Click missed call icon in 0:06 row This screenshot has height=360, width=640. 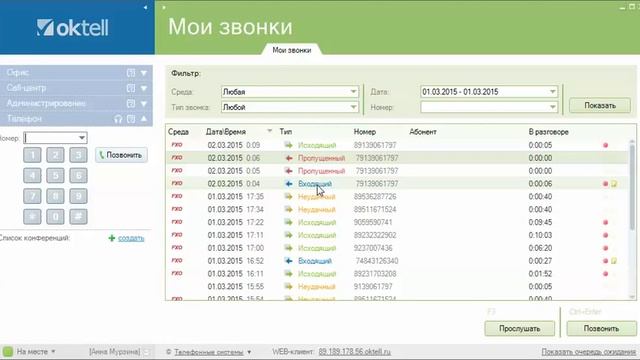click(x=289, y=158)
